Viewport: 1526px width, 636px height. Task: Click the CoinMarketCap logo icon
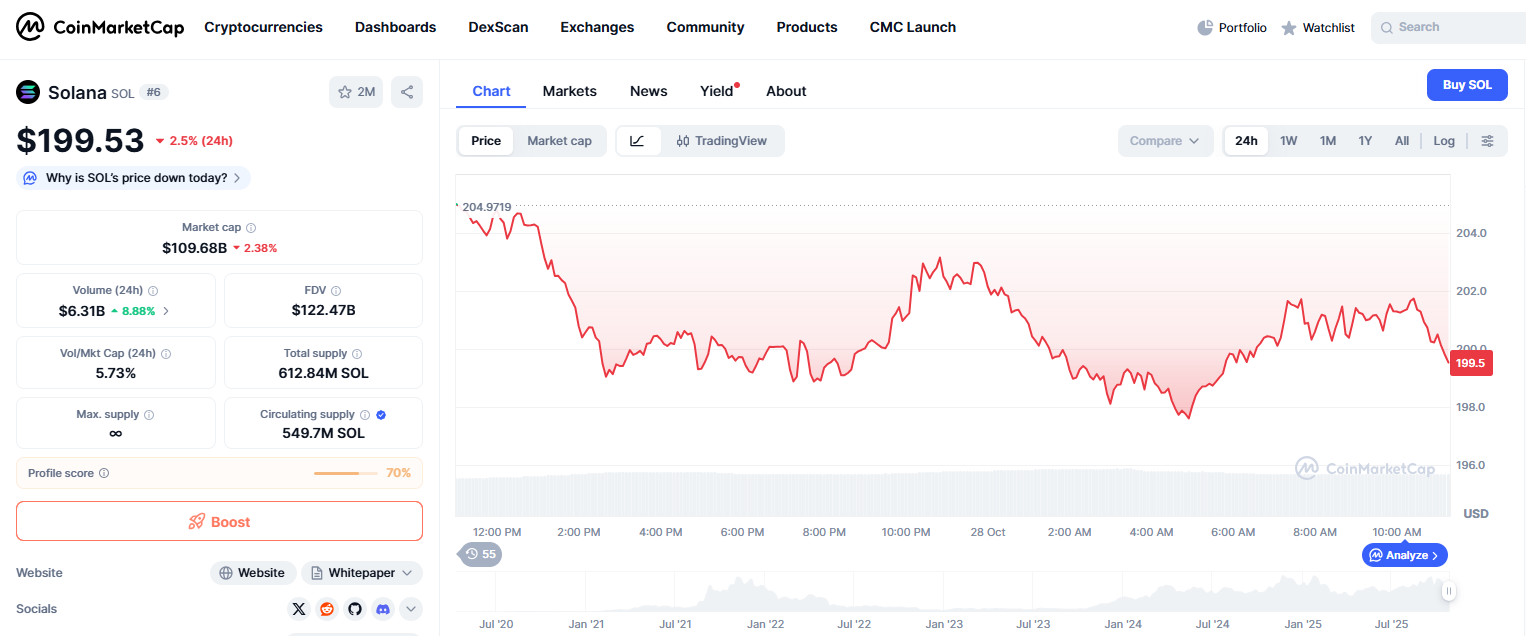click(30, 27)
